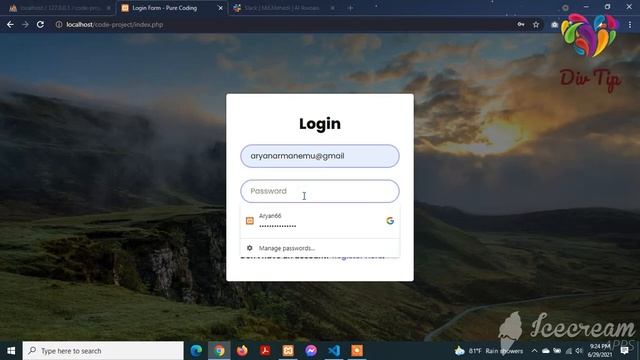
Task: Show hidden system tray icons
Action: coord(534,351)
